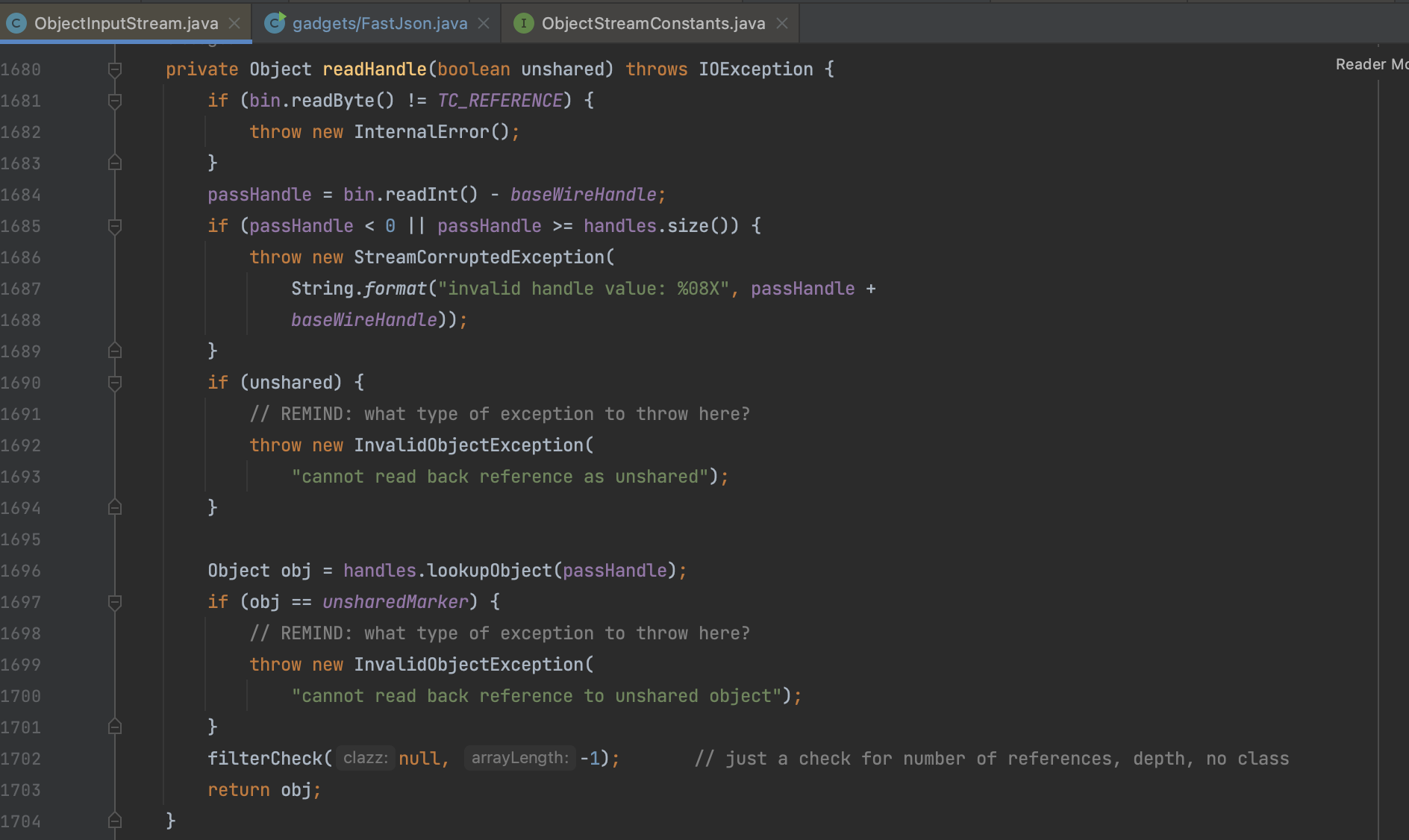Click the runnable class icon on FastJson.java tab
This screenshot has height=840, width=1409.
(275, 23)
